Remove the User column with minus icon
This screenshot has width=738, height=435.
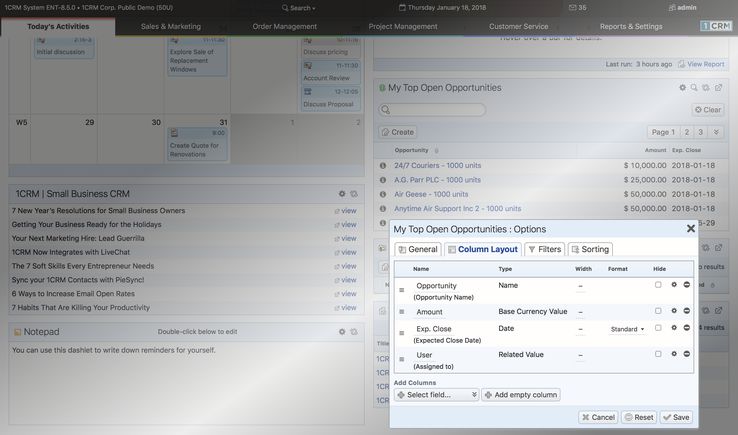[x=687, y=354]
